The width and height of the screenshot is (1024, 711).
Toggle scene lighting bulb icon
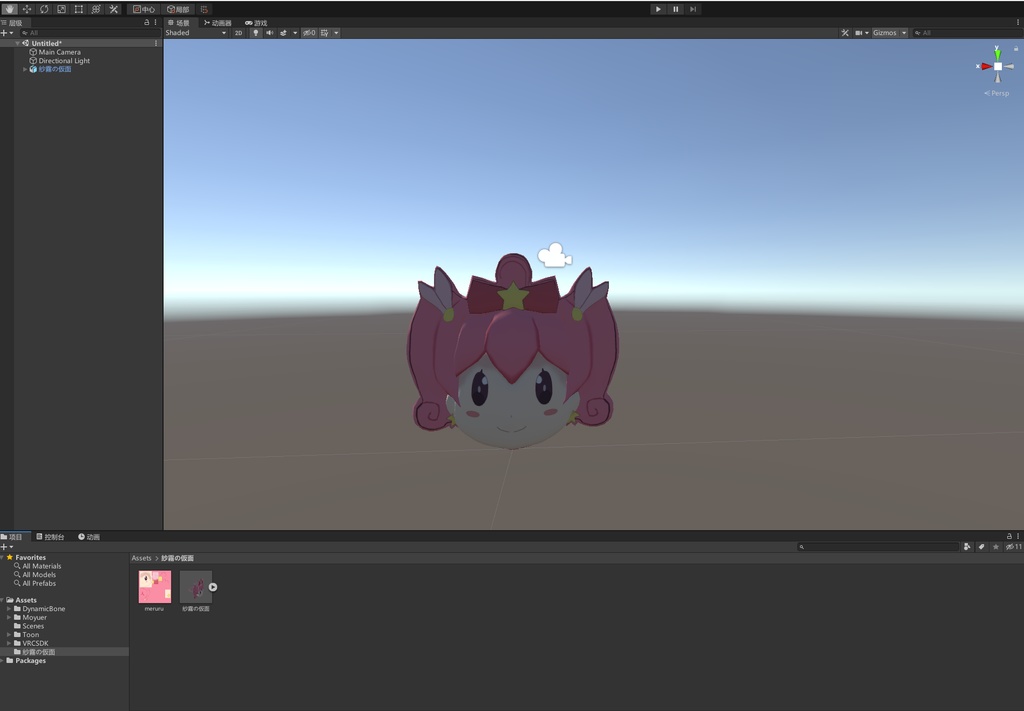tap(255, 33)
